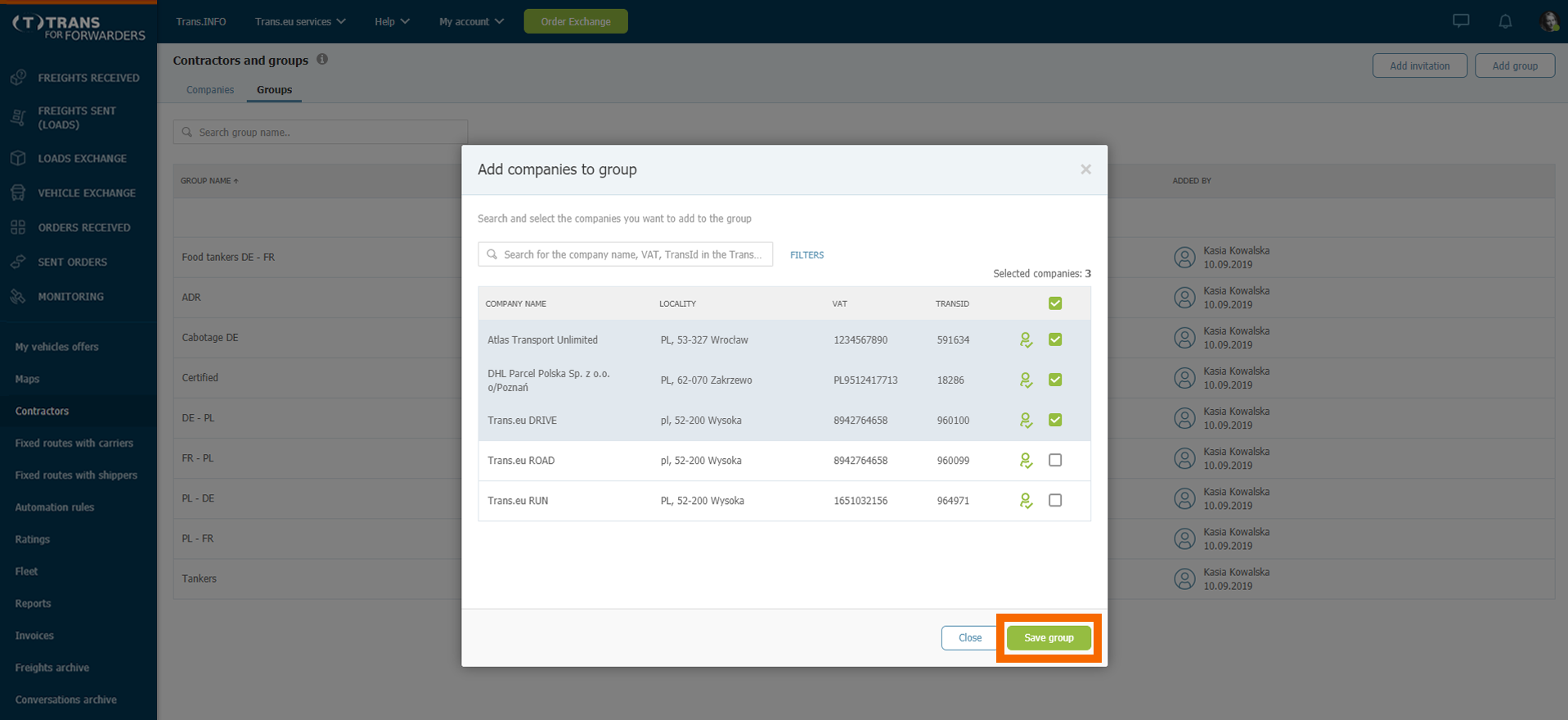
Task: Click Freights Received sidebar icon
Action: pos(18,78)
